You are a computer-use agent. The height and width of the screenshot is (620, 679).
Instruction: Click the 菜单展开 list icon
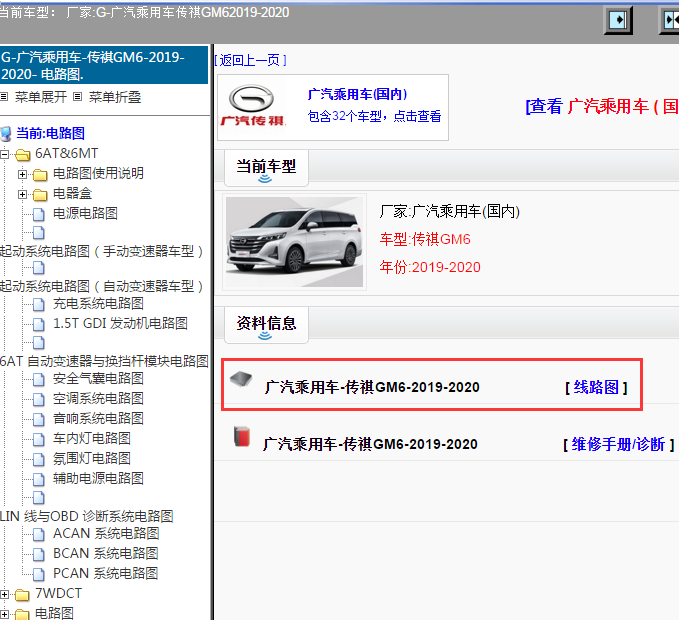click(4, 97)
